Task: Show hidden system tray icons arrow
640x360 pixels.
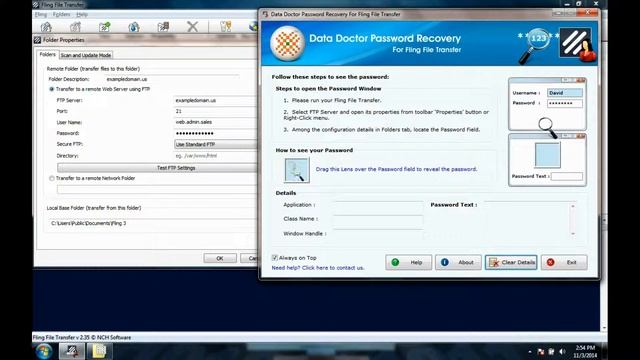Action: point(530,351)
